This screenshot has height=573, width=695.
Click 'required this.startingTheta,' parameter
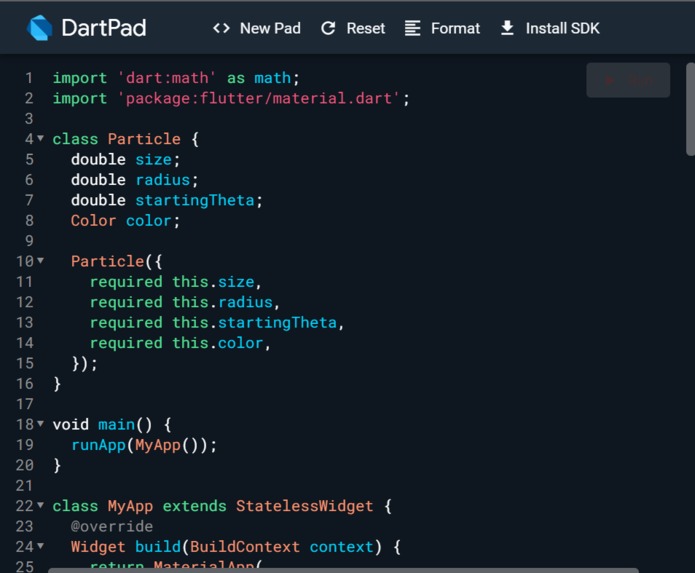point(217,323)
